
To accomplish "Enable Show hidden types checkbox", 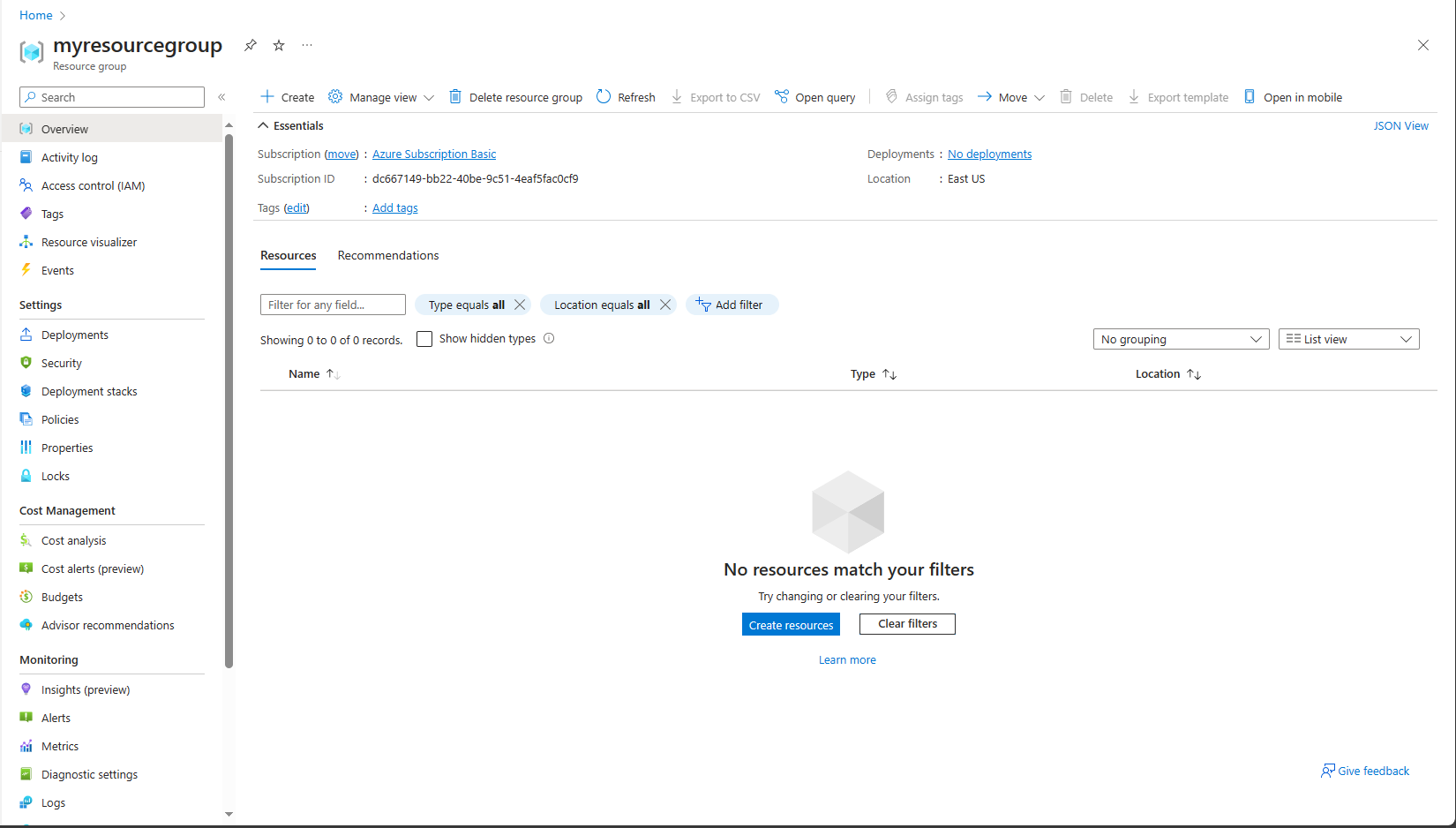I will (x=424, y=339).
